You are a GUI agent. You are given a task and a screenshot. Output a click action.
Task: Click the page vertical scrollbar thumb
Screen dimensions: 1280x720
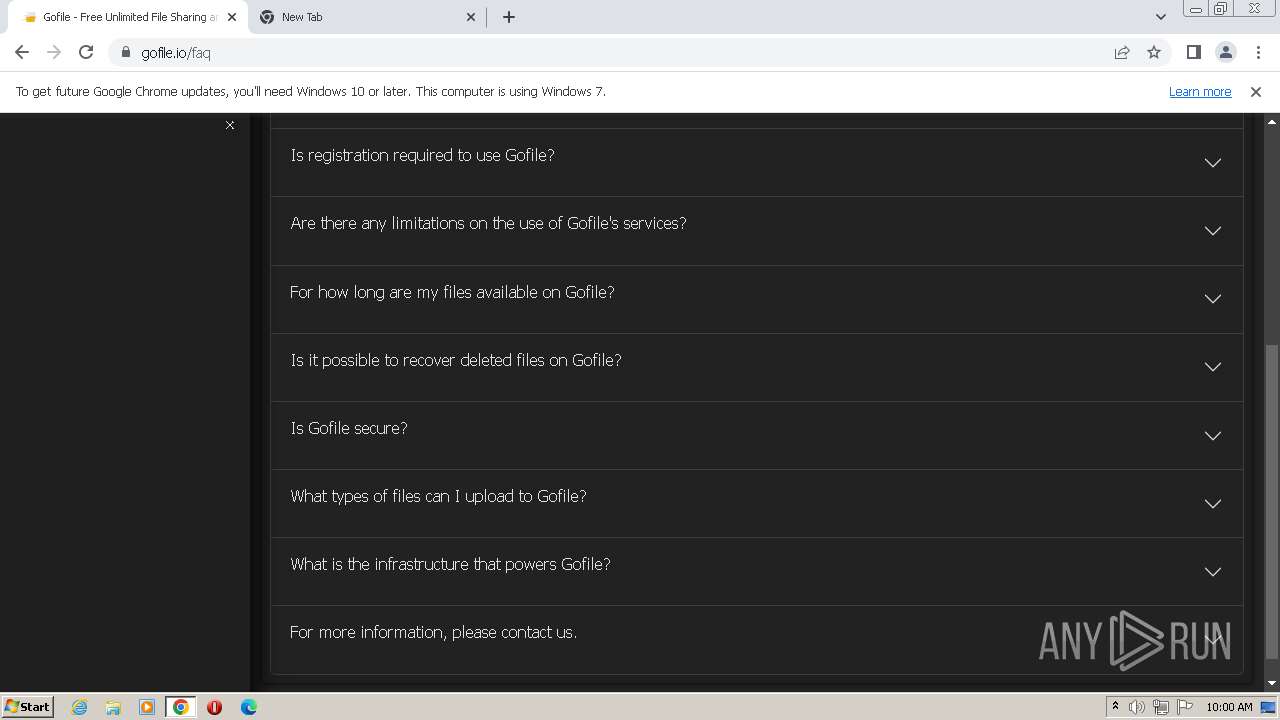point(1272,502)
